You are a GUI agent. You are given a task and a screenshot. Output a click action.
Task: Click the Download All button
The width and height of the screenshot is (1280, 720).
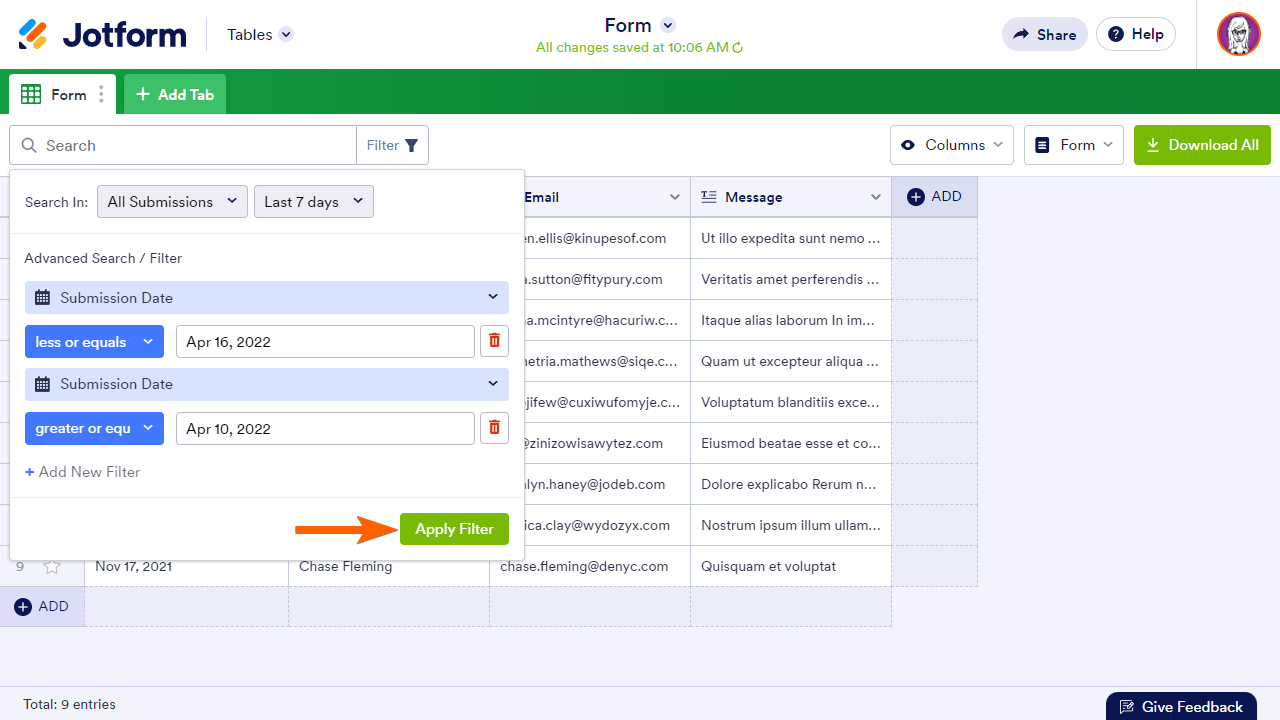coord(1202,145)
